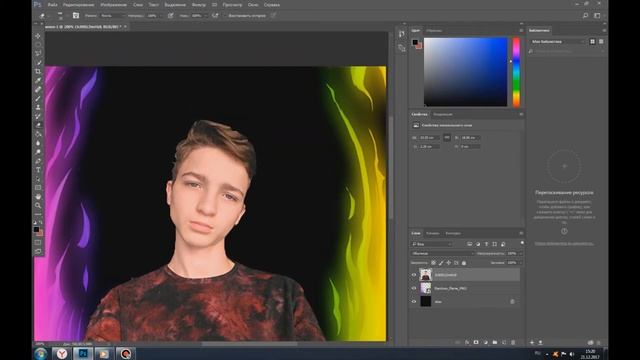Click the Windows Start button
Screen dimensions: 640x360
[x=40, y=353]
